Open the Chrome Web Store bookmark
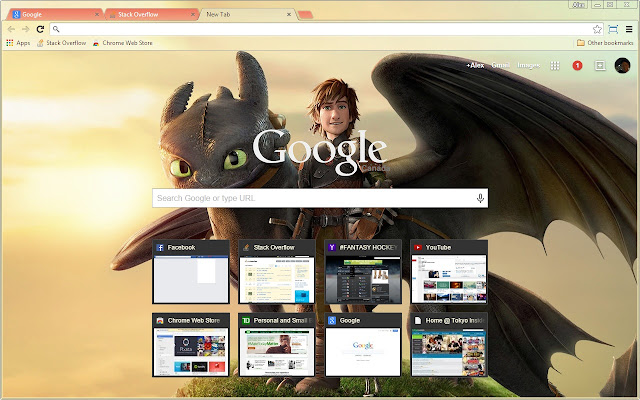Image resolution: width=640 pixels, height=400 pixels. pos(124,43)
